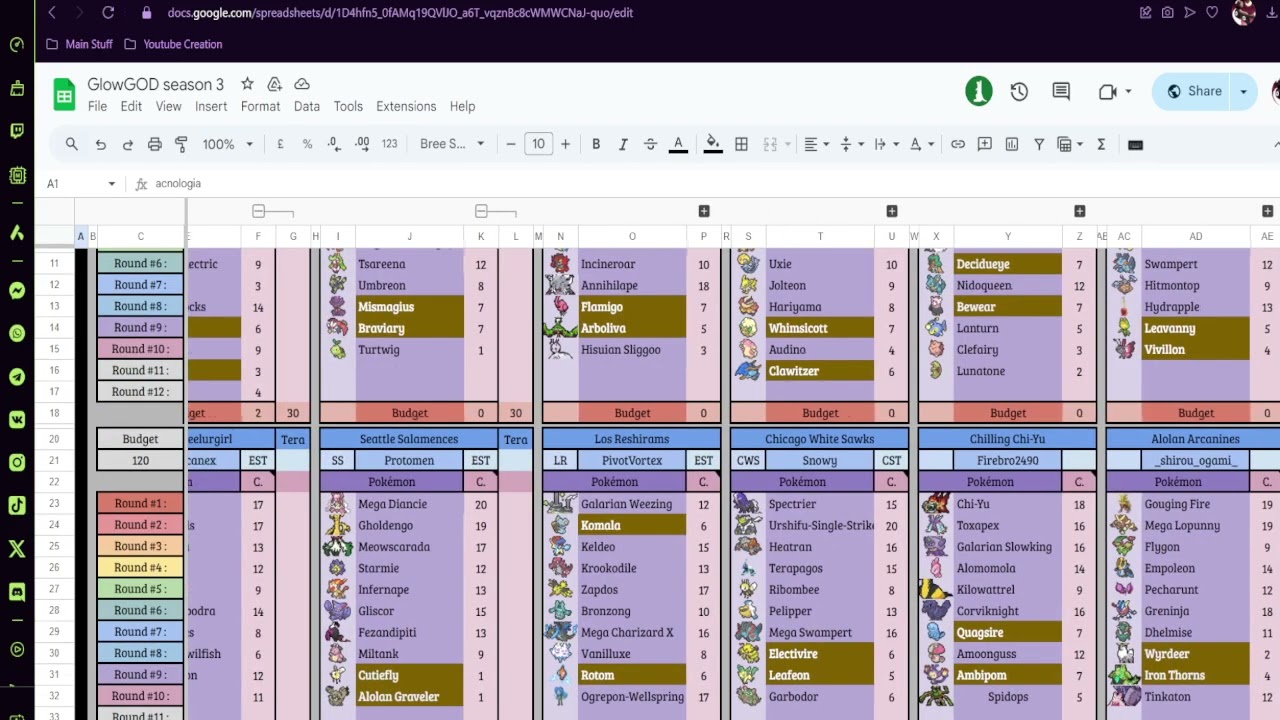Format as percent button
This screenshot has height=720, width=1280.
[x=307, y=144]
